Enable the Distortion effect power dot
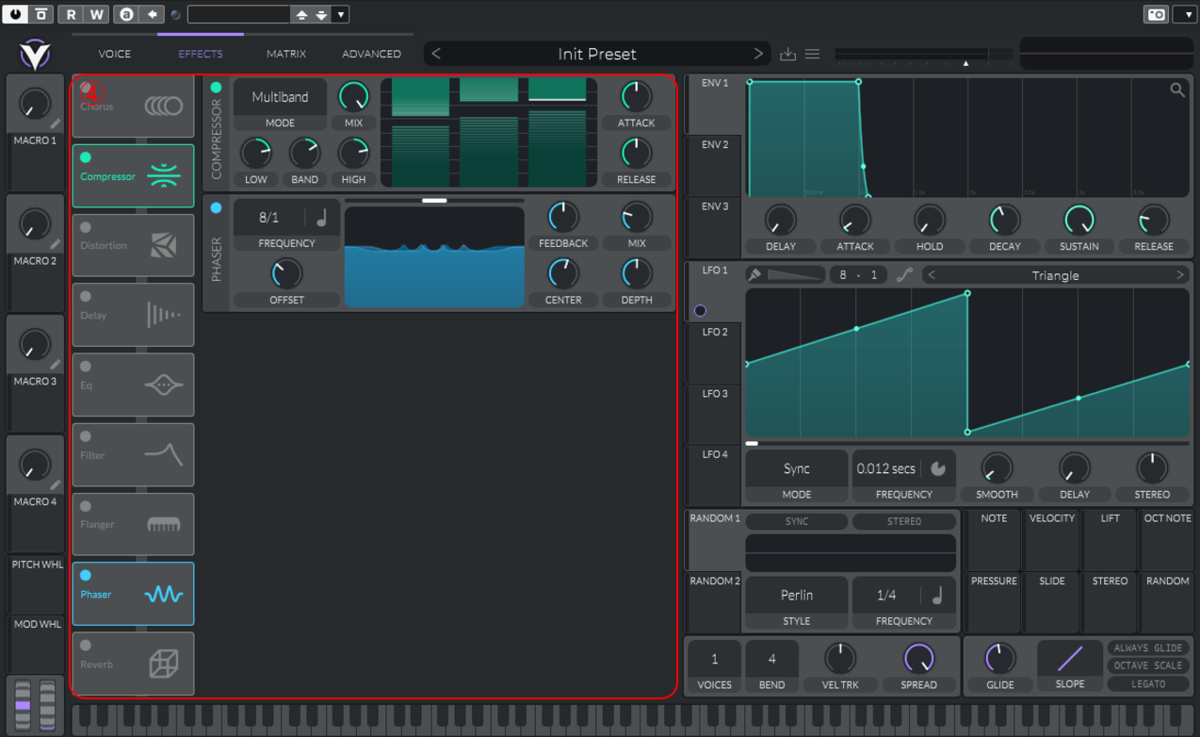The height and width of the screenshot is (737, 1200). (85, 227)
